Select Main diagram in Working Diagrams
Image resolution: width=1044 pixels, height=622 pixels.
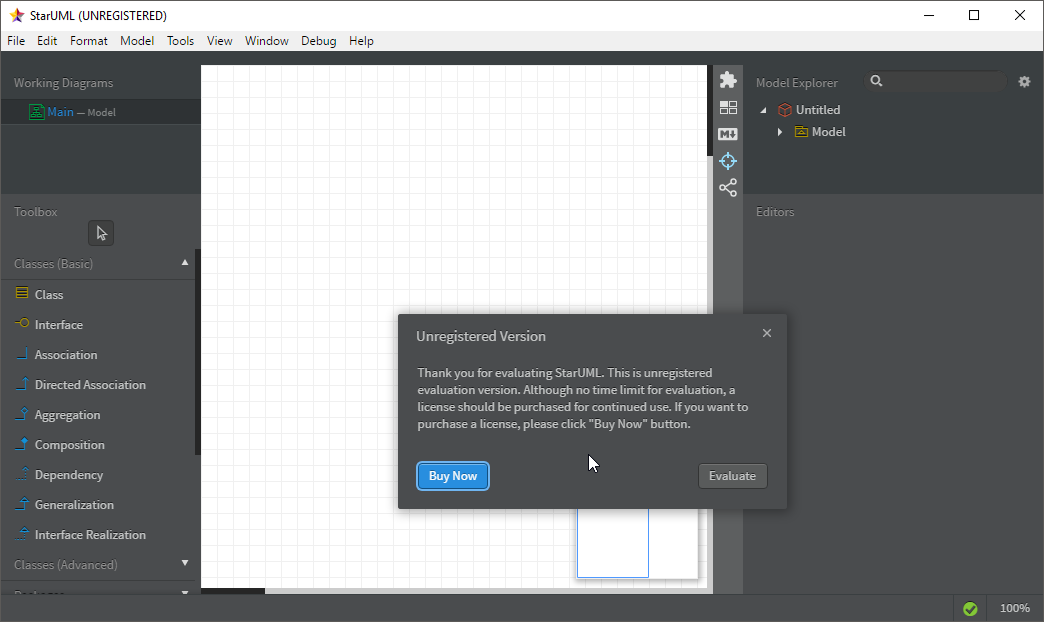pos(100,112)
